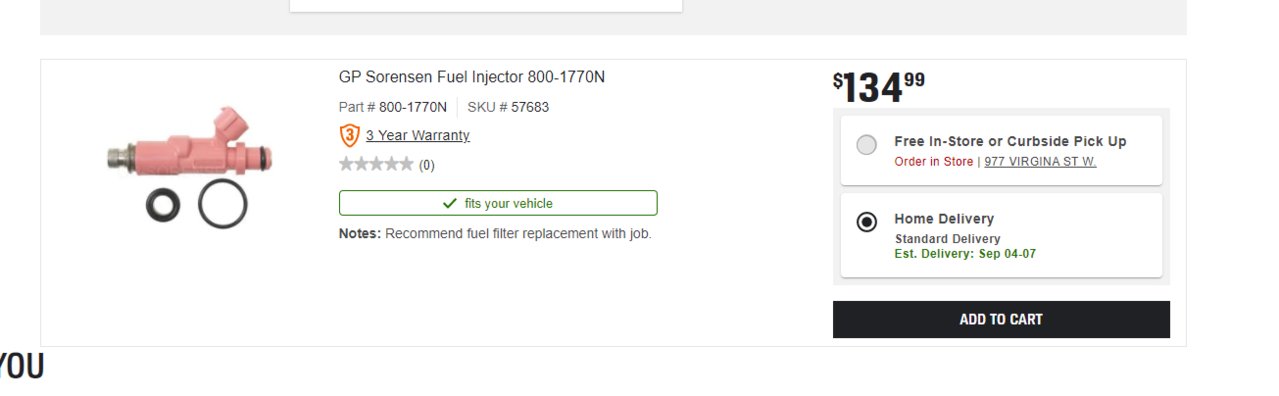Click the $134.99 price
The height and width of the screenshot is (396, 1279).
879,88
